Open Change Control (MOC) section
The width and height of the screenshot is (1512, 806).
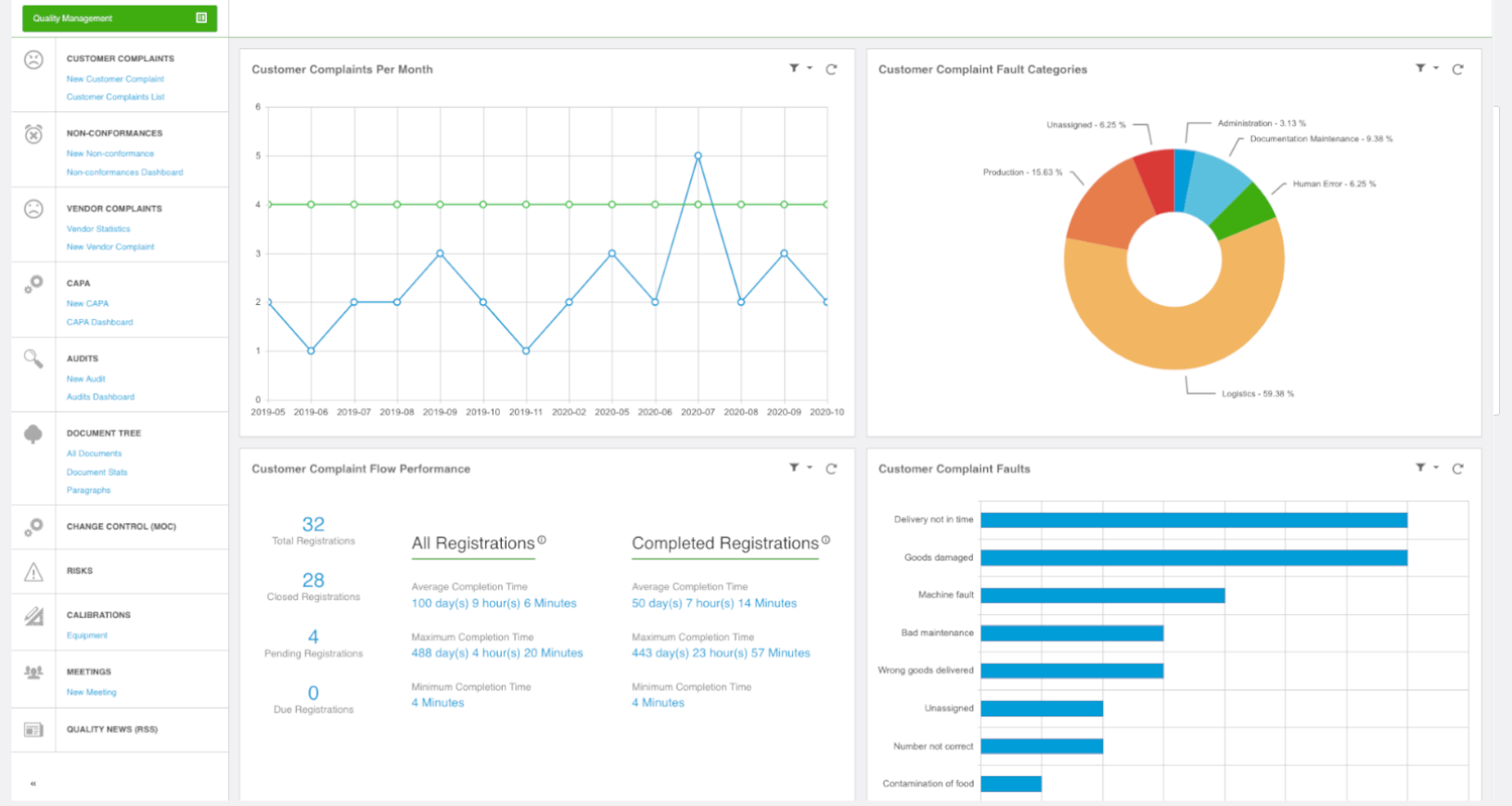(121, 527)
